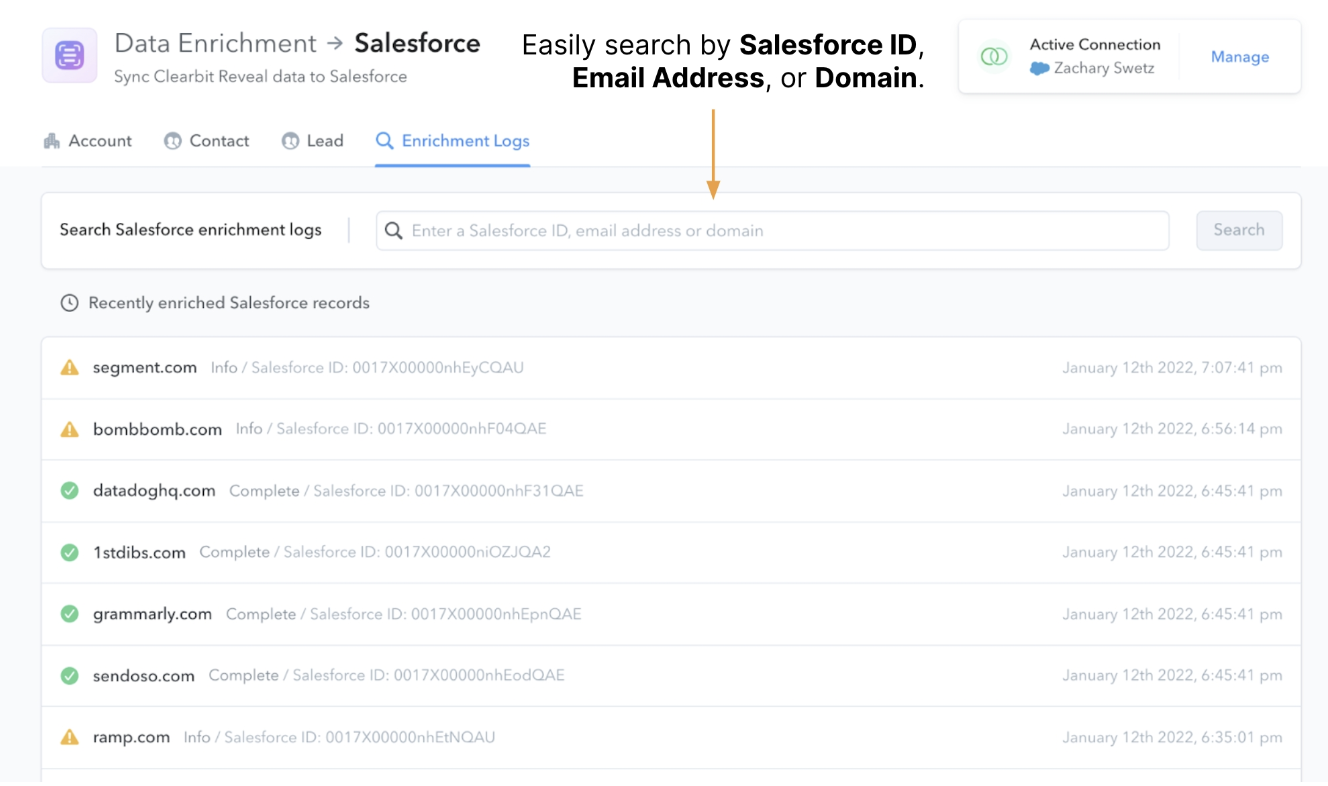Click the green check icon for sendoso.com

[x=69, y=676]
